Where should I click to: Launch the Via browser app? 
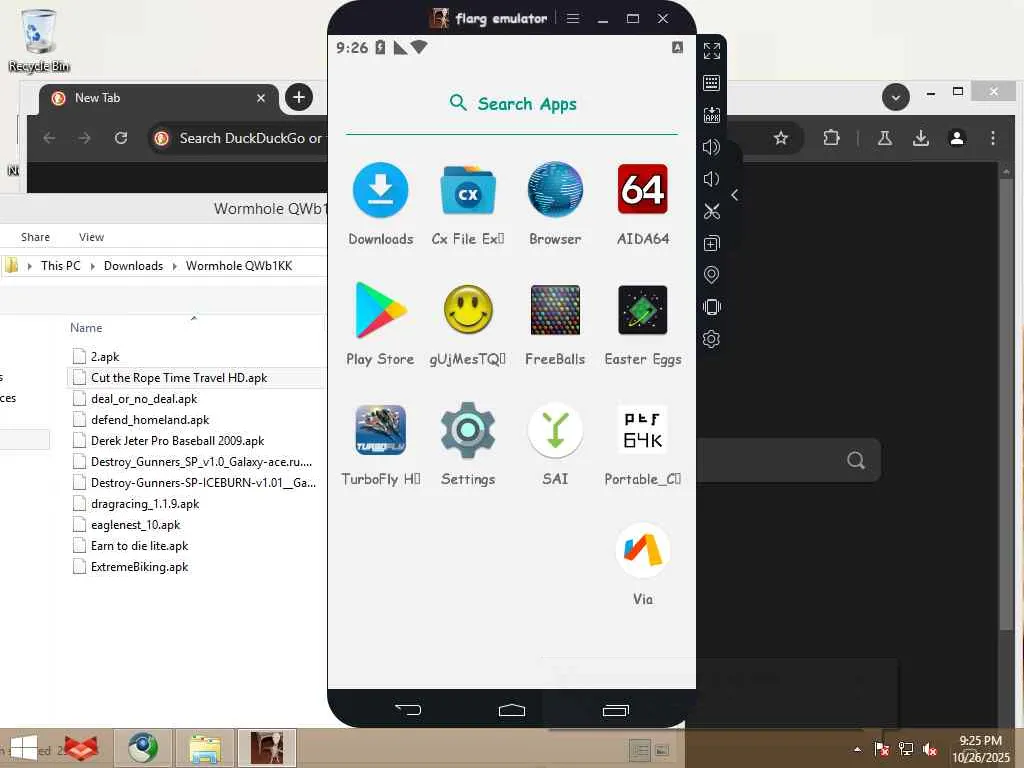[643, 550]
